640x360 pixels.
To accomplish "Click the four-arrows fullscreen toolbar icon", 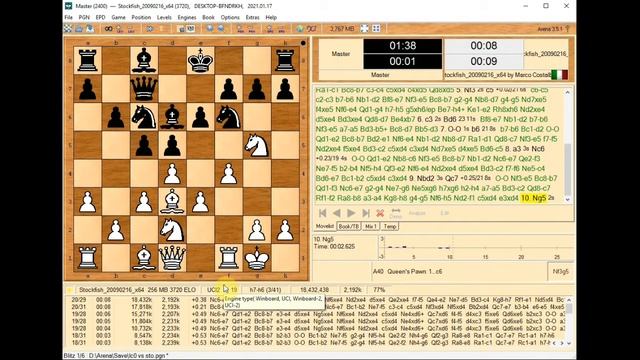I will pos(364,28).
